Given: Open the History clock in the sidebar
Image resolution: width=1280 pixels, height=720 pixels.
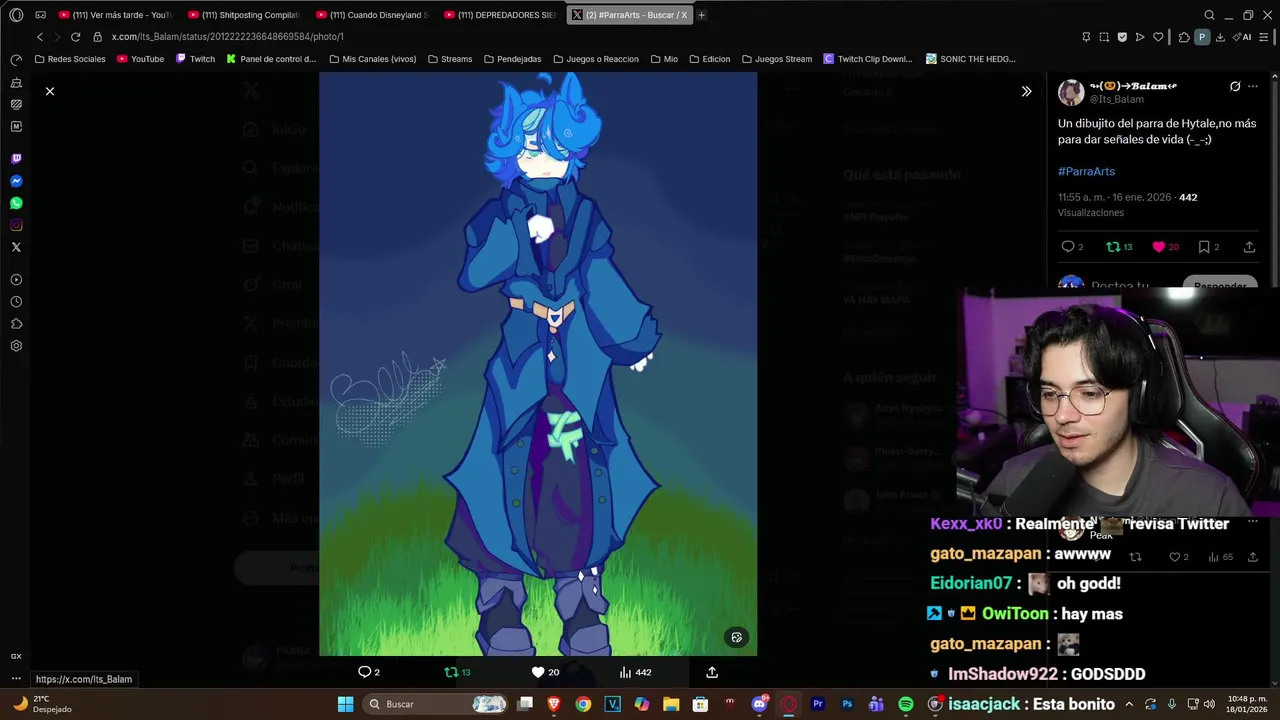Looking at the screenshot, I should tap(16, 302).
